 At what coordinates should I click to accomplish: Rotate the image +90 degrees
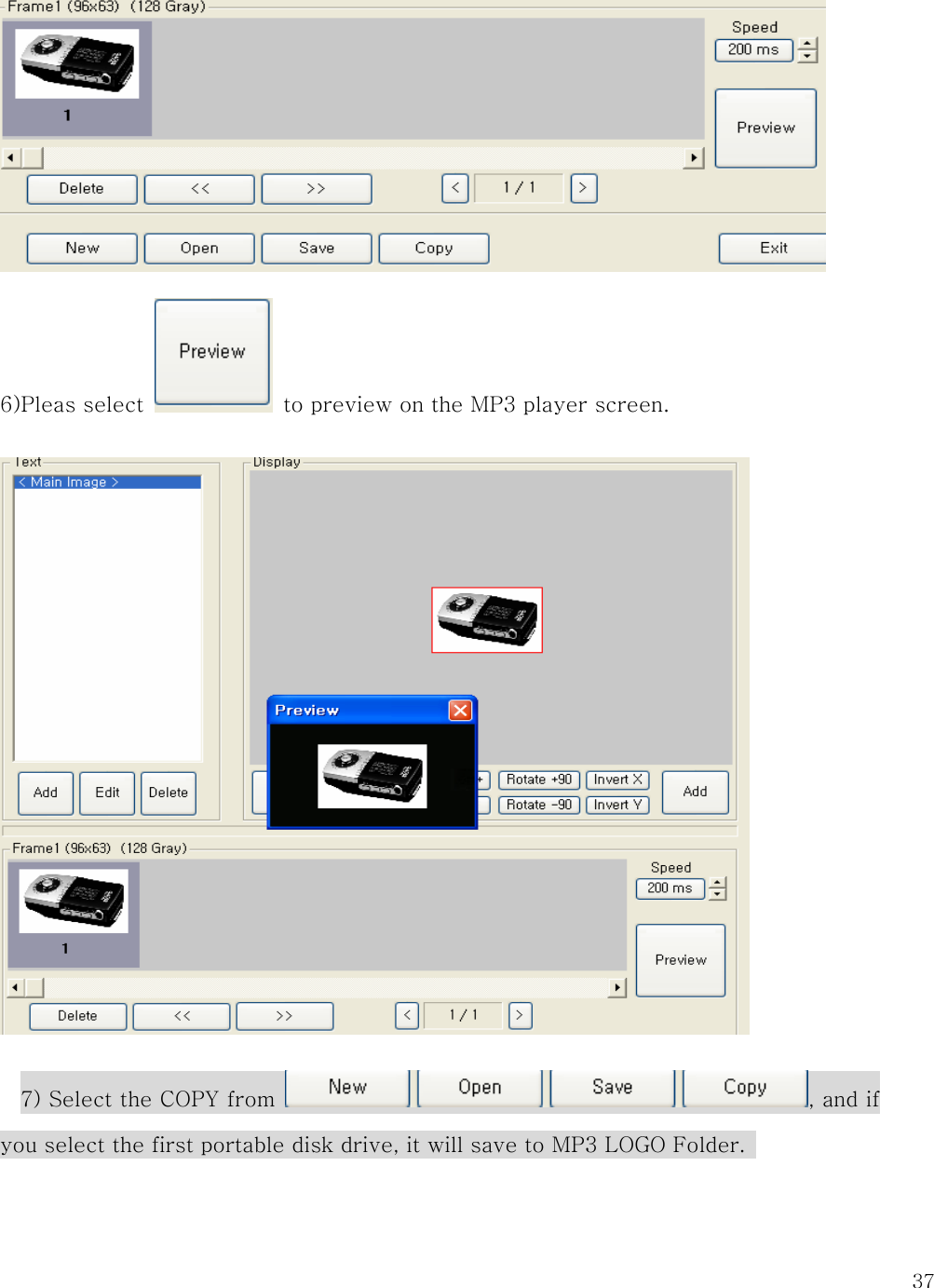(x=538, y=780)
